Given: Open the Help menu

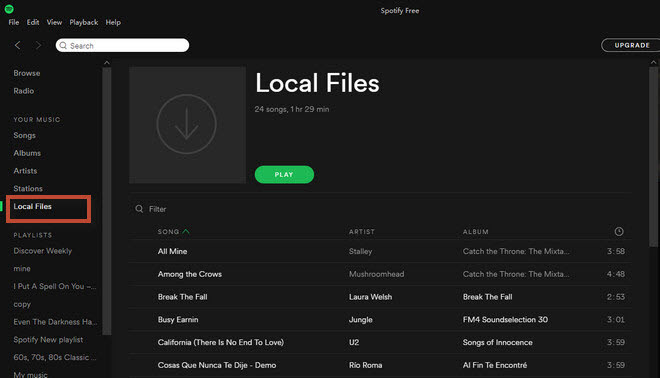Looking at the screenshot, I should coord(113,22).
